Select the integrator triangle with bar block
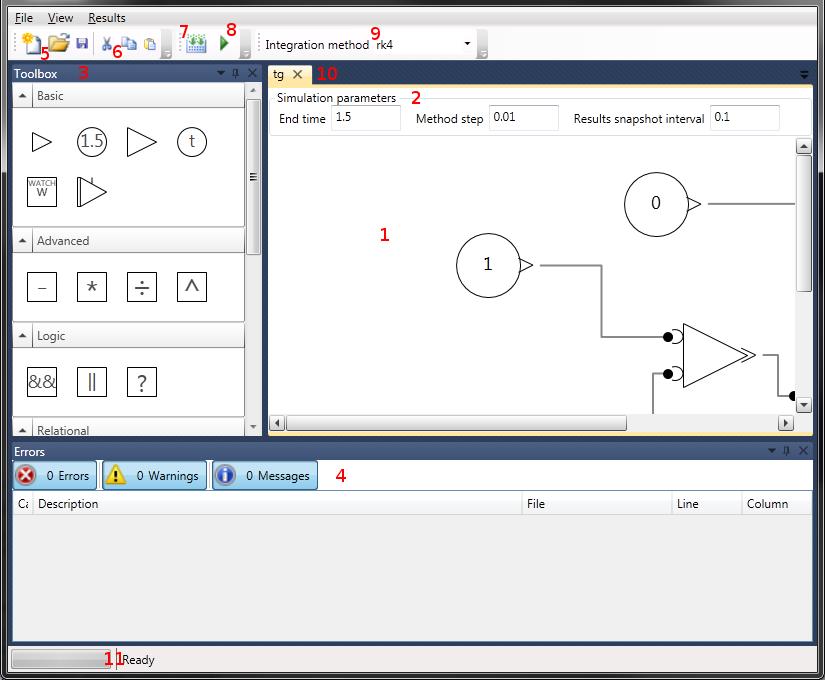The width and height of the screenshot is (825, 680). 92,192
